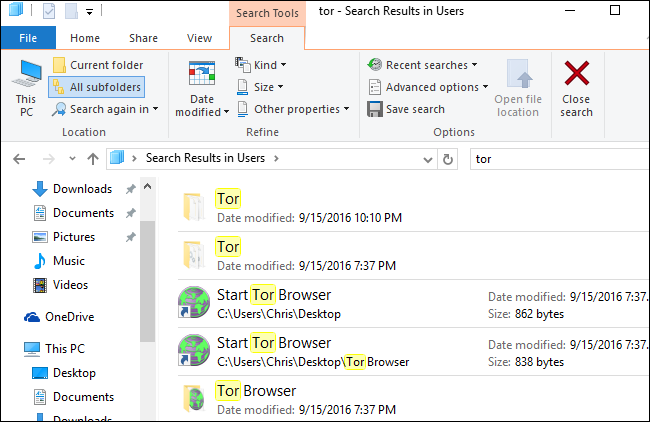Open the Recent searches dropdown
650x422 pixels.
(x=423, y=65)
